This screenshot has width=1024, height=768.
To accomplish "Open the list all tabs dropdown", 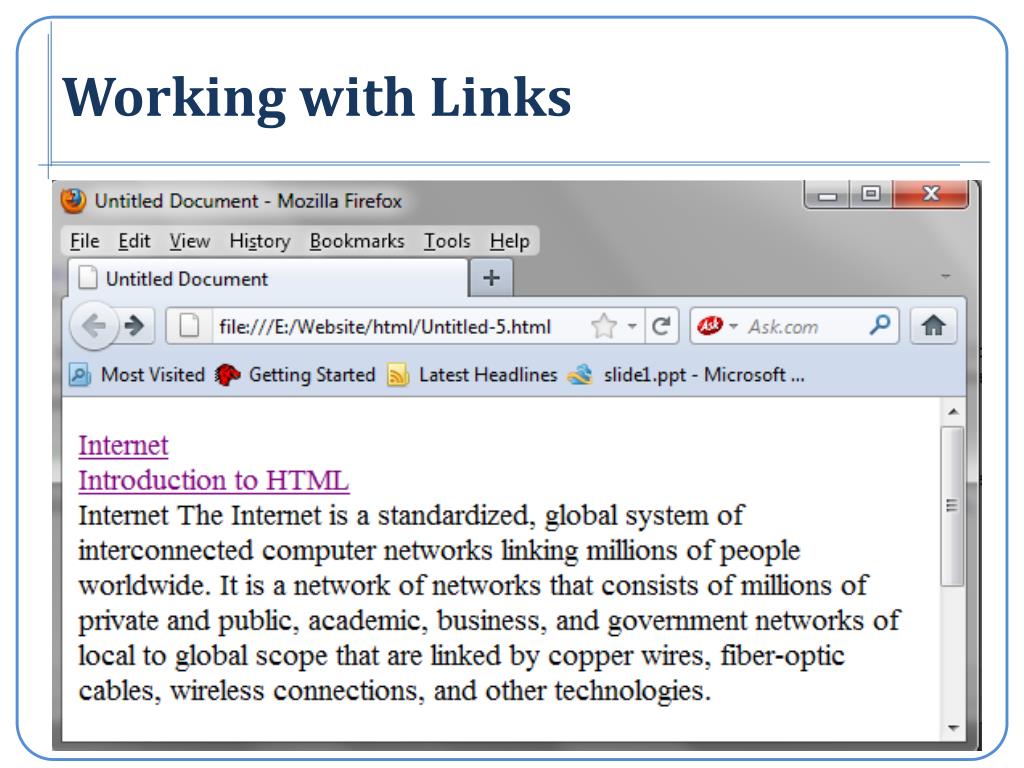I will 945,277.
